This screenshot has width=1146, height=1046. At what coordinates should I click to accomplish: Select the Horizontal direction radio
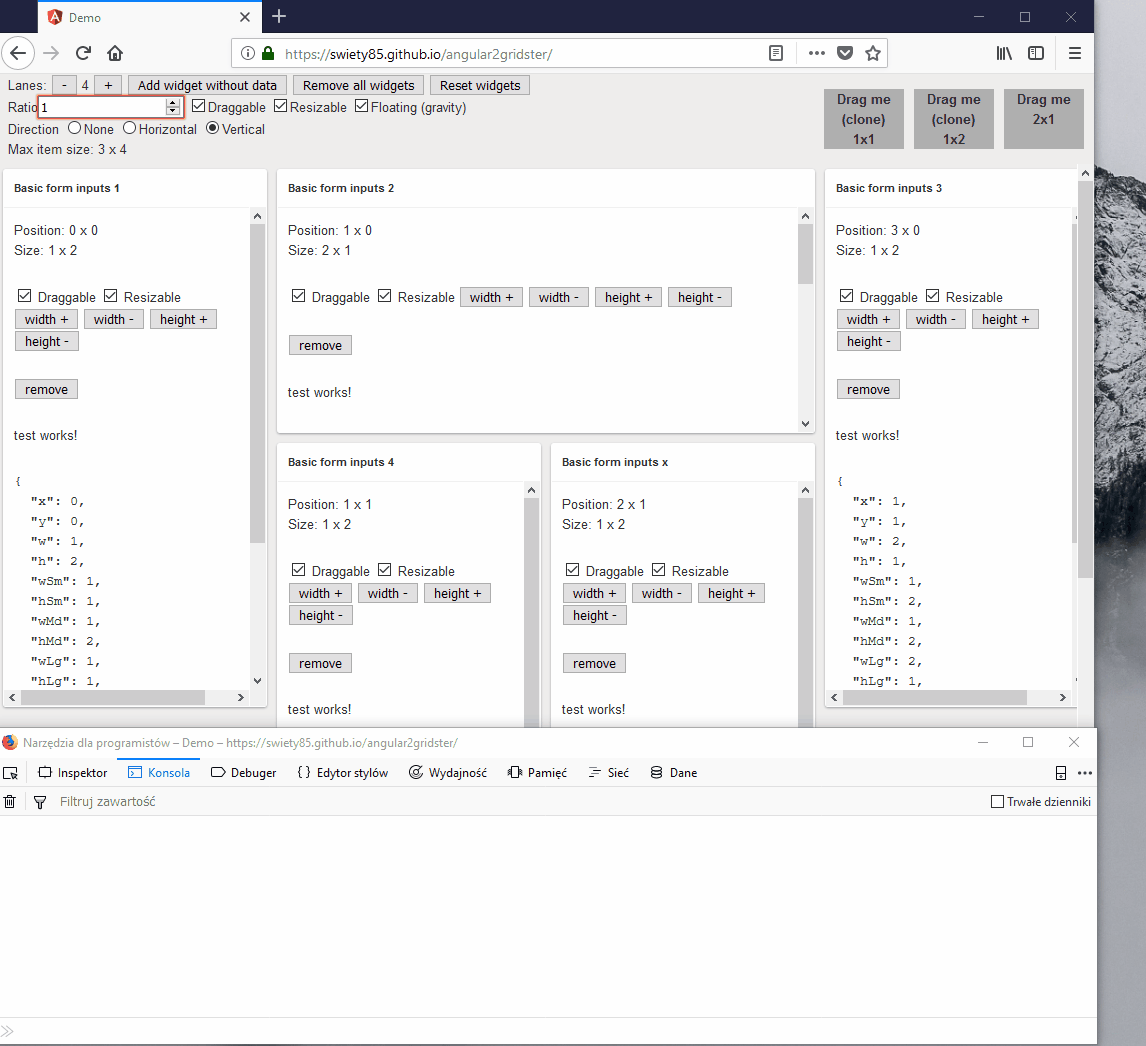tap(129, 128)
